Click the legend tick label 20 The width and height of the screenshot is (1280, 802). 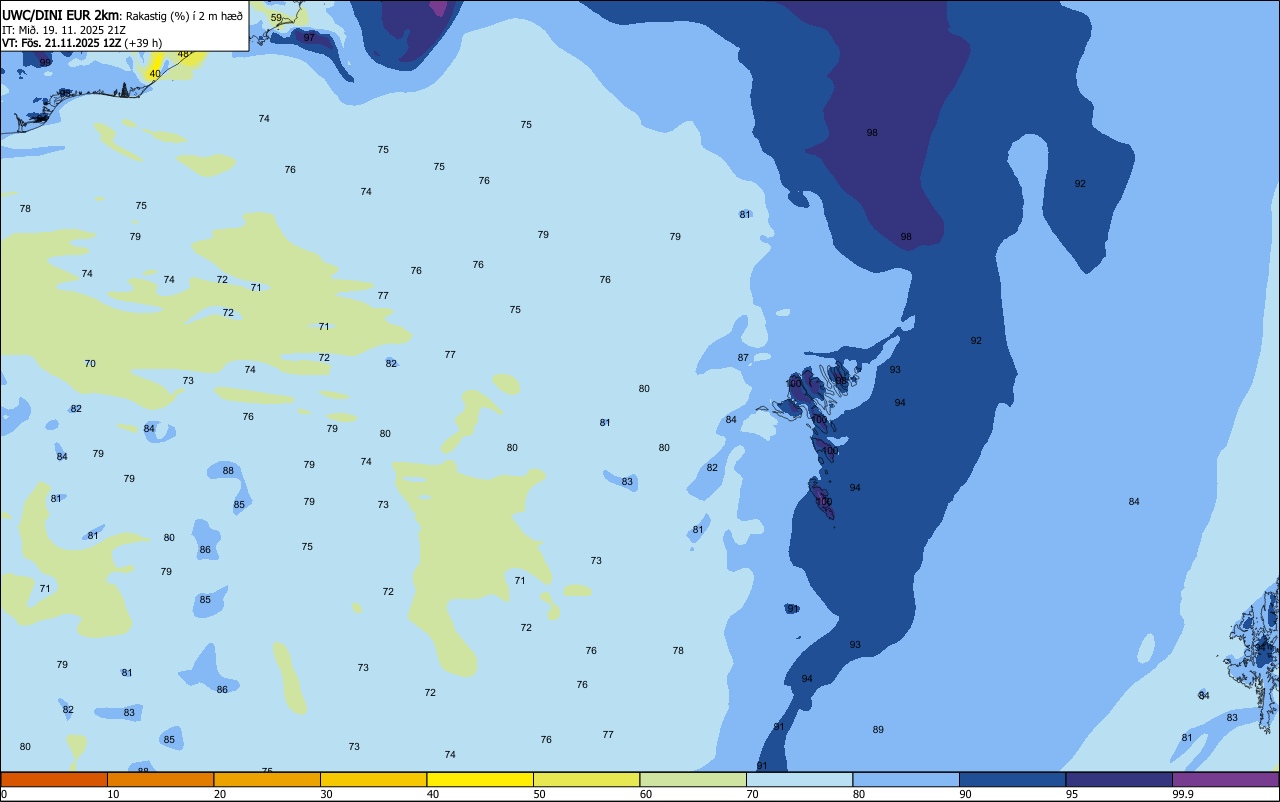click(x=220, y=794)
